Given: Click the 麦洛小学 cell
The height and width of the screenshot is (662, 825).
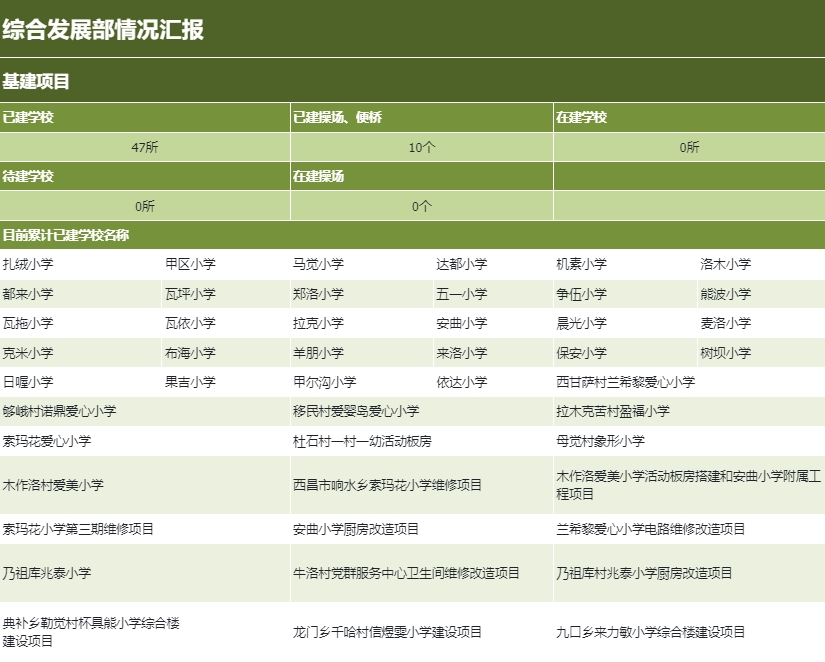Looking at the screenshot, I should (761, 323).
